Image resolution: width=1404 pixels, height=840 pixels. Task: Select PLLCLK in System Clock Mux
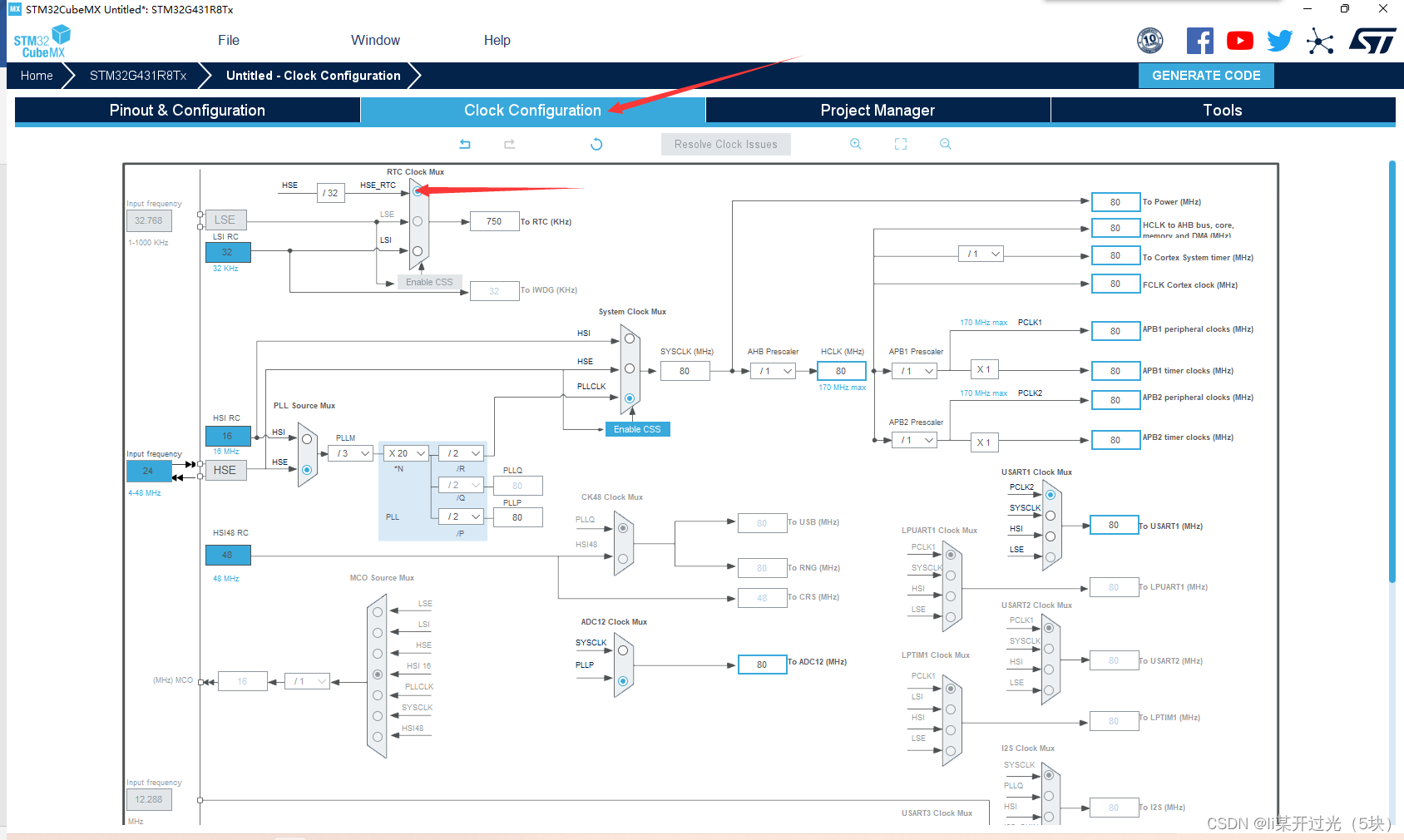point(630,398)
